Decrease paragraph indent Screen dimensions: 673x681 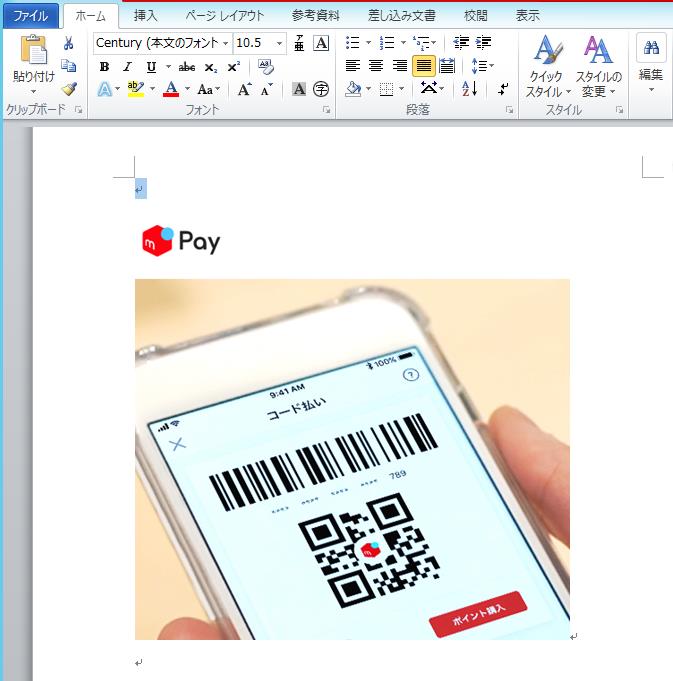click(x=461, y=43)
